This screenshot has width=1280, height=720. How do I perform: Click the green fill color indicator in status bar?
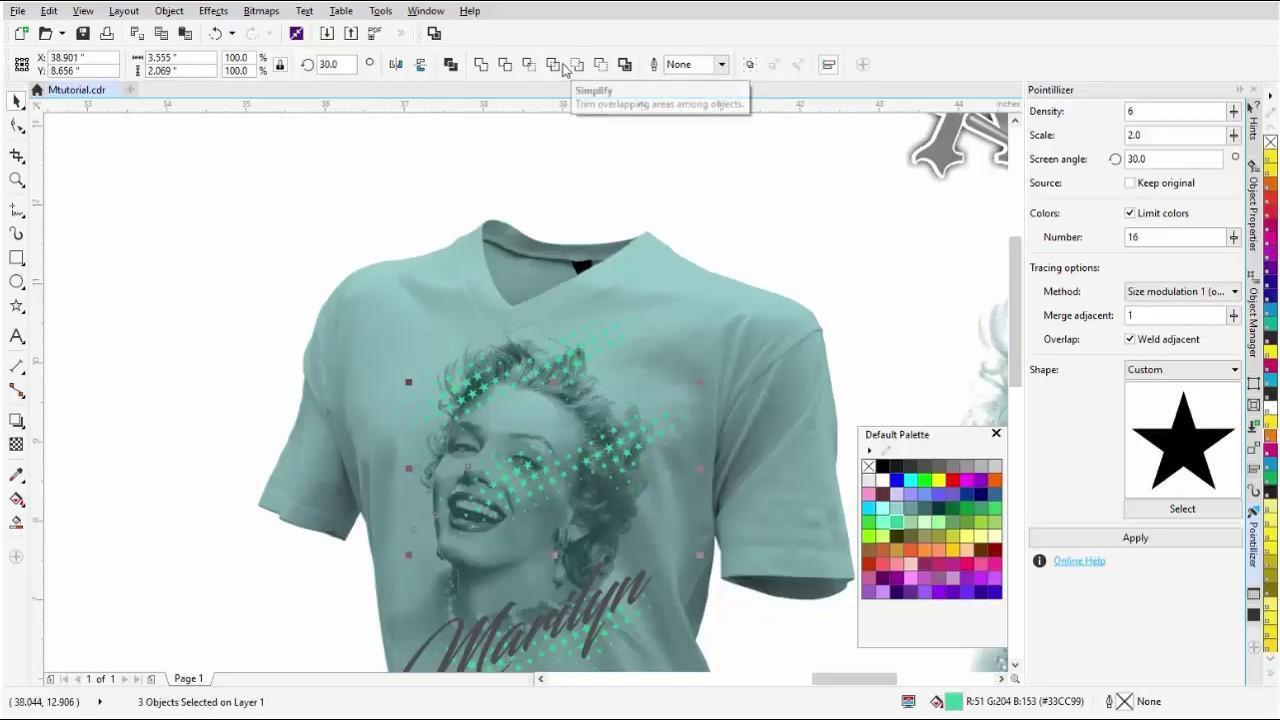(x=954, y=702)
